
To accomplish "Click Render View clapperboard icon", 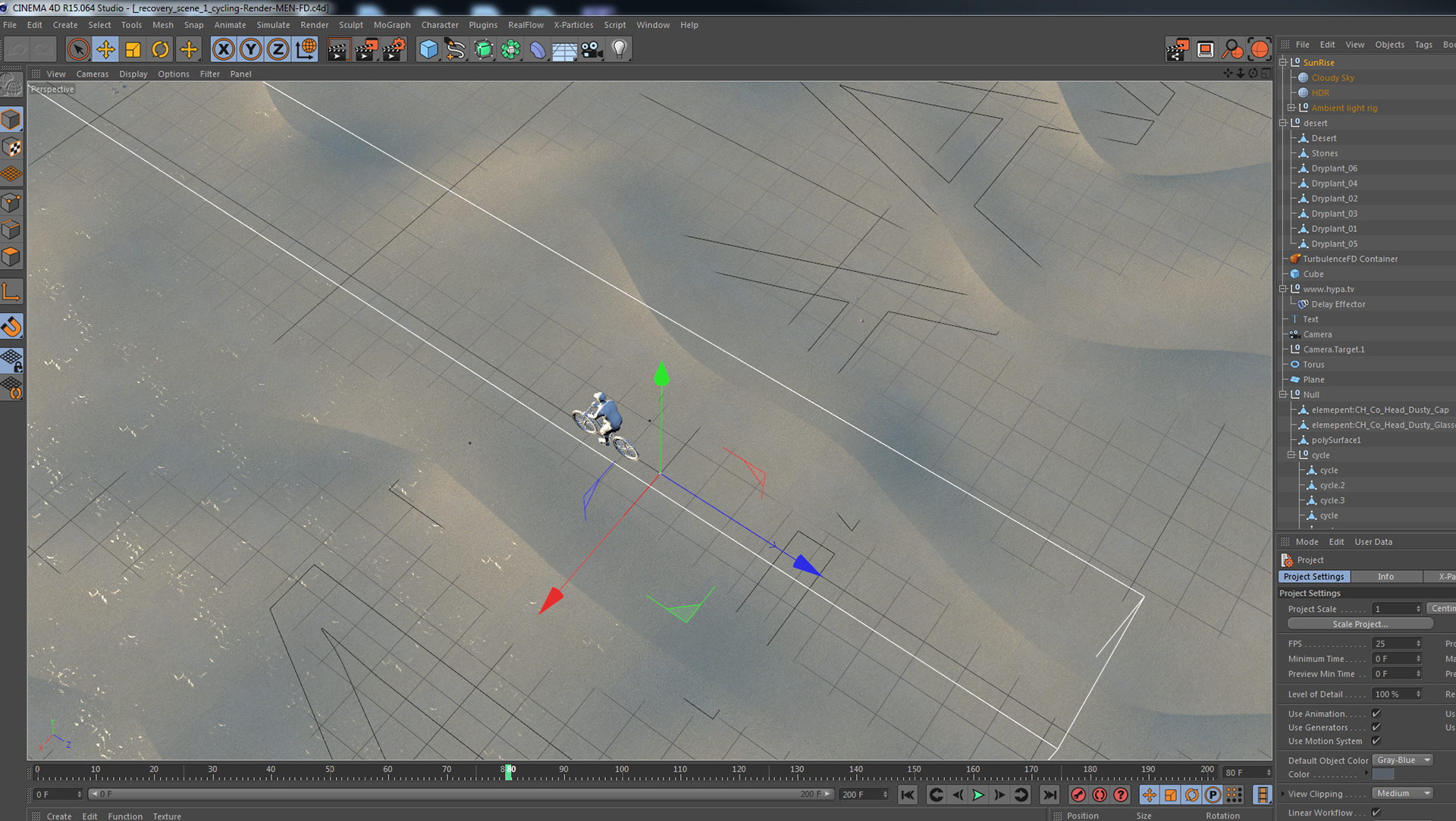I will point(337,50).
